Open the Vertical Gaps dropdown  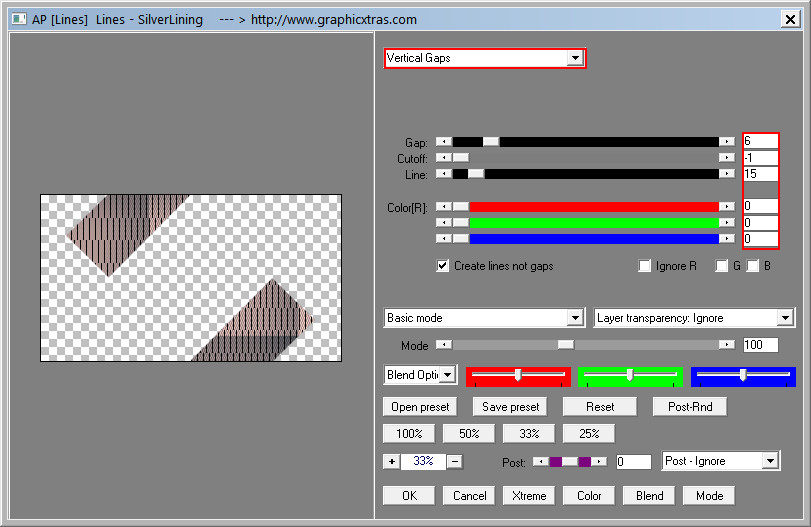coord(574,58)
